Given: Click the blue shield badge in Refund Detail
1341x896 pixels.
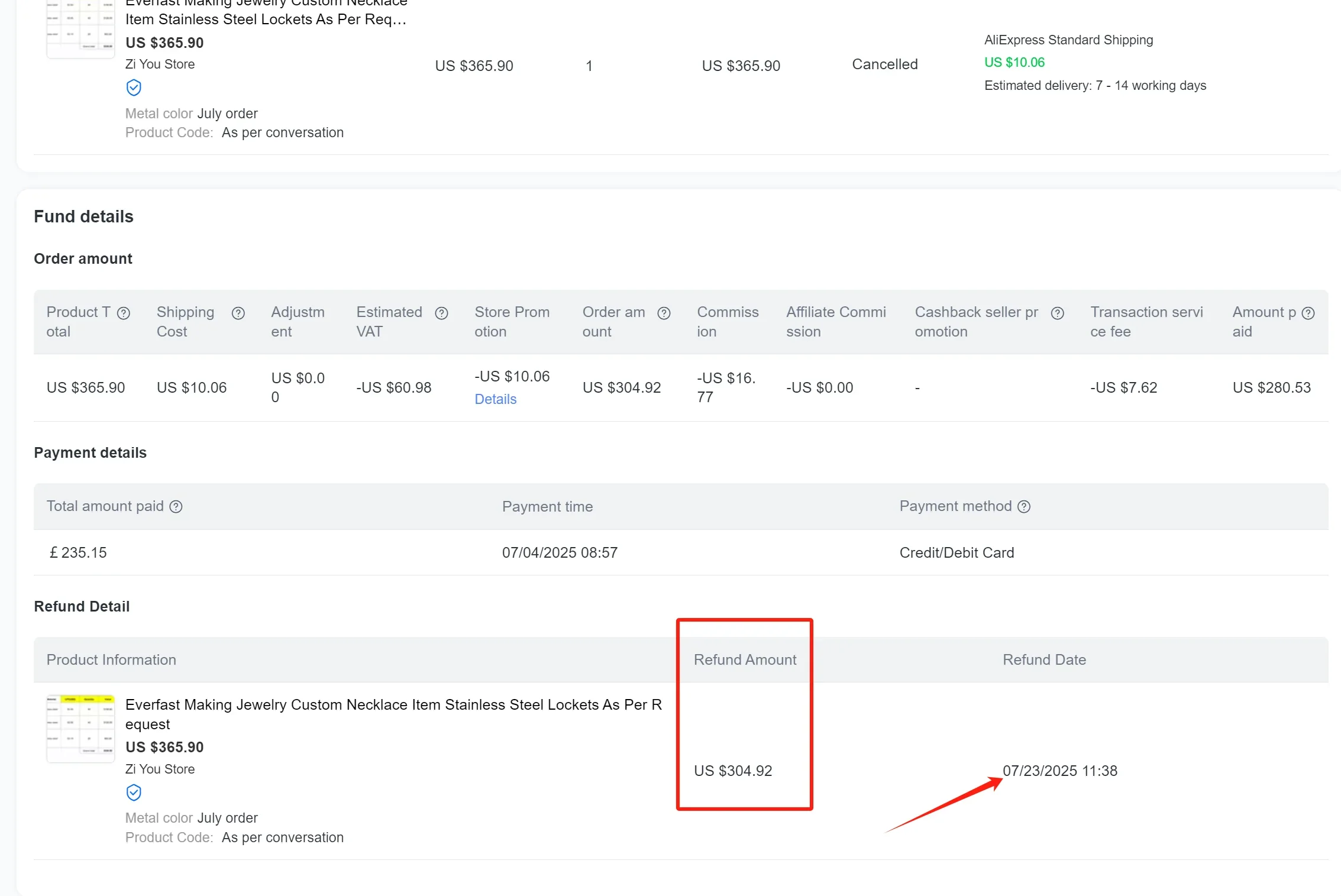Looking at the screenshot, I should pos(134,793).
